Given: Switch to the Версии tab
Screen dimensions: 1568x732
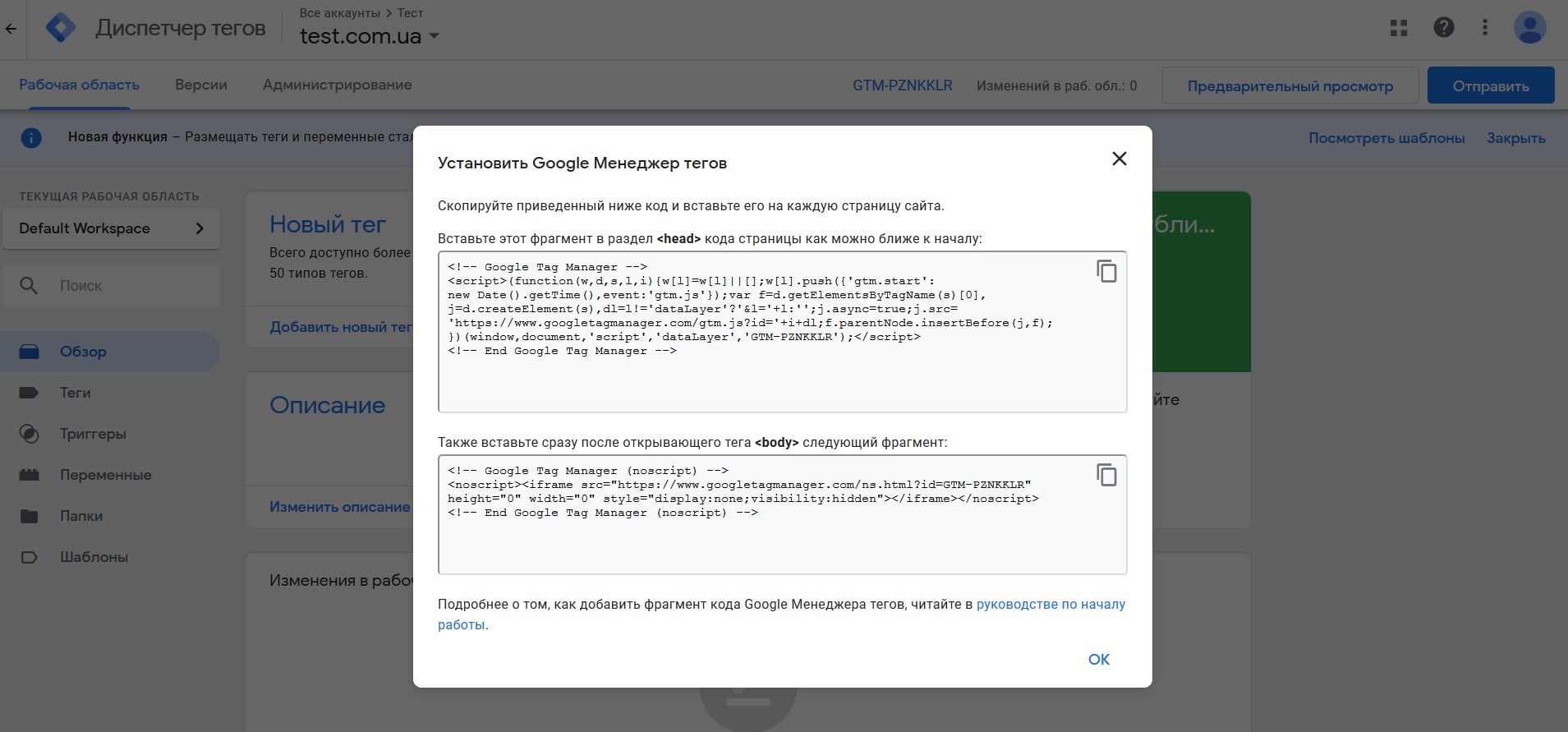Looking at the screenshot, I should [x=200, y=85].
